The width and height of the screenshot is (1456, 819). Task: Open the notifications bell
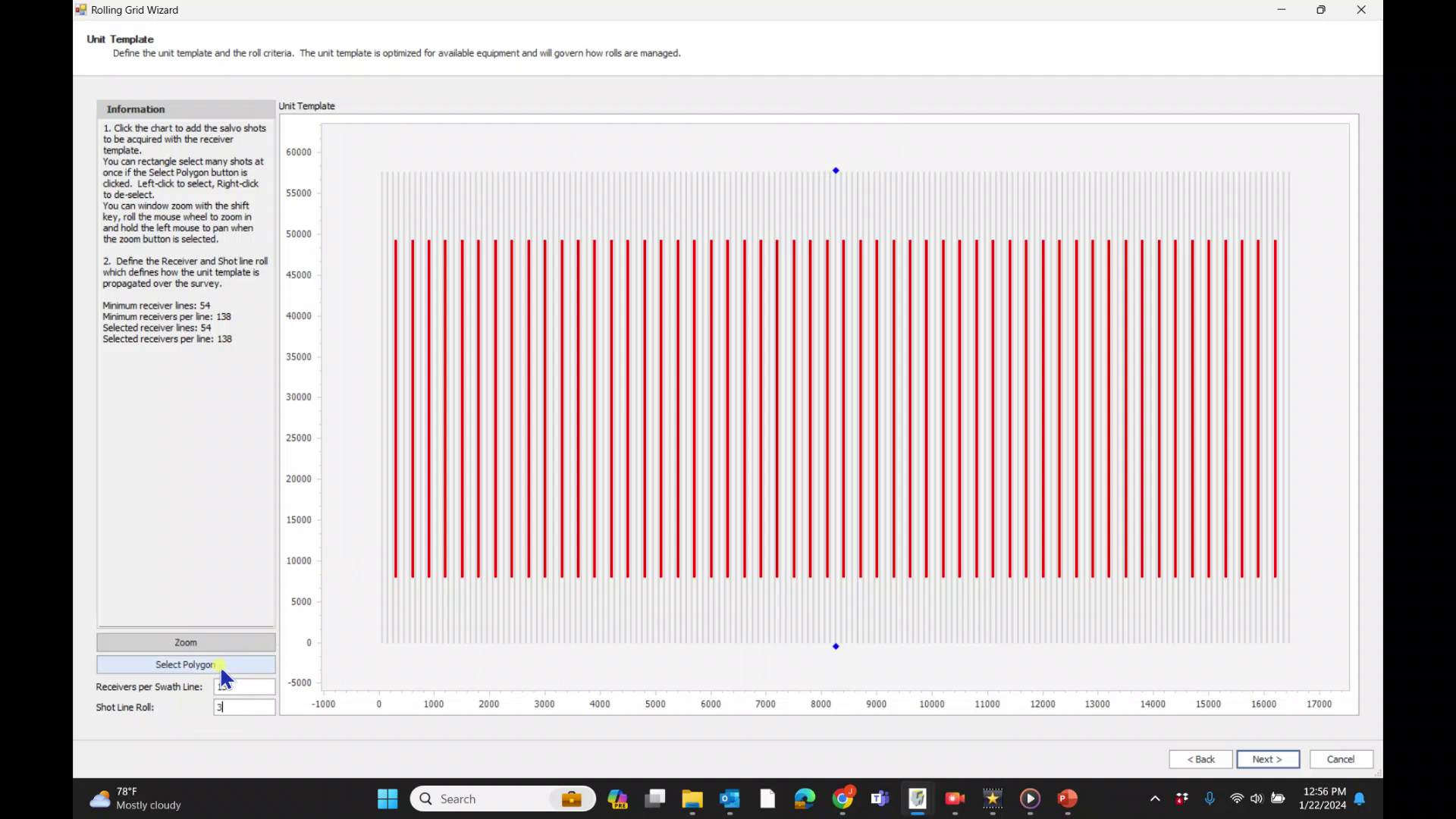click(1360, 799)
